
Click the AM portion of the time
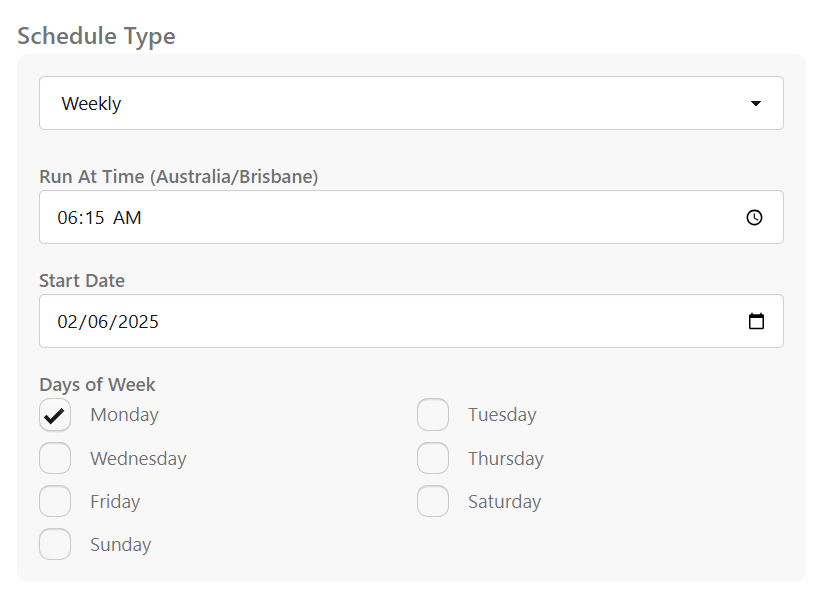[128, 217]
